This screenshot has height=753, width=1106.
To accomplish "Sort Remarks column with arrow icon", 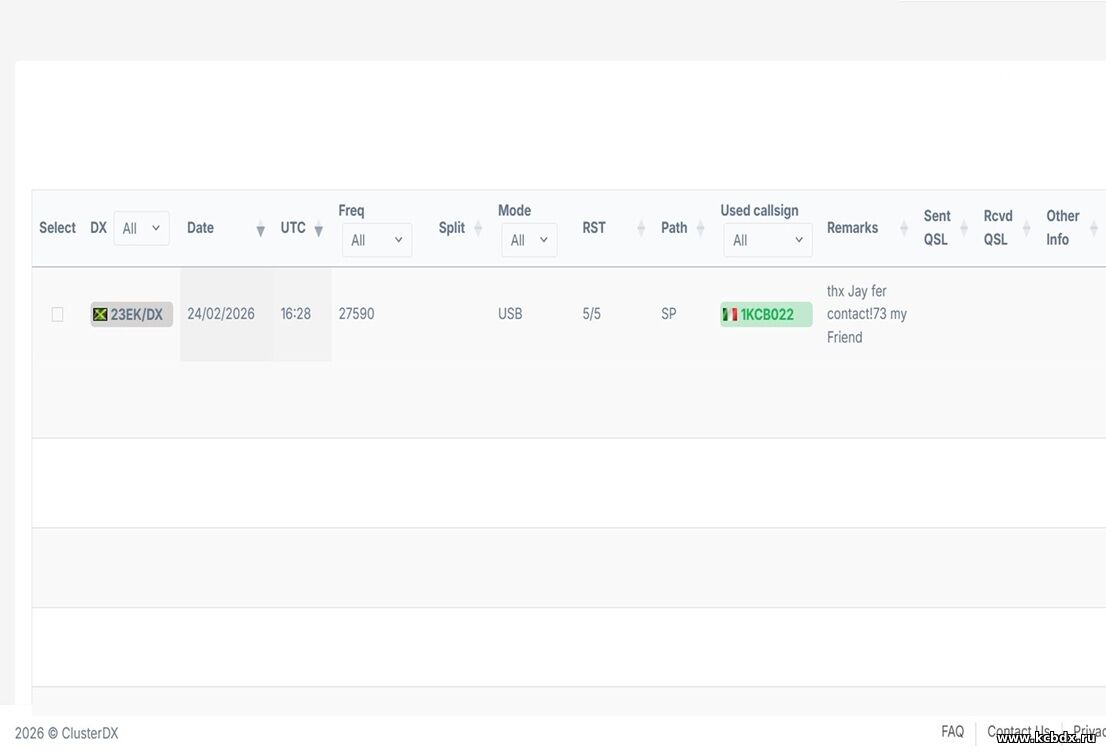I will [x=904, y=229].
